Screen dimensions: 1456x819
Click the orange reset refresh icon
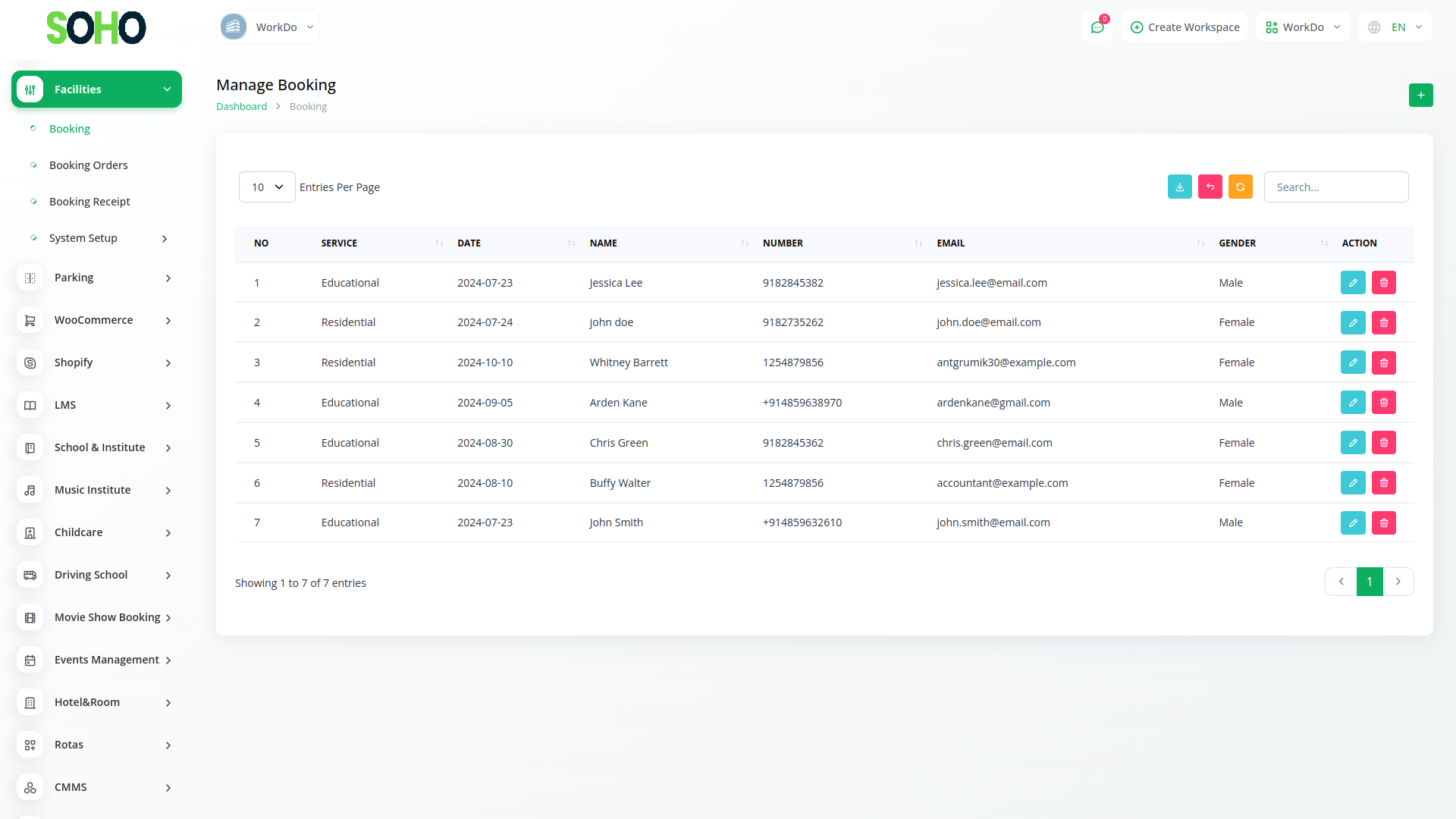pos(1240,187)
